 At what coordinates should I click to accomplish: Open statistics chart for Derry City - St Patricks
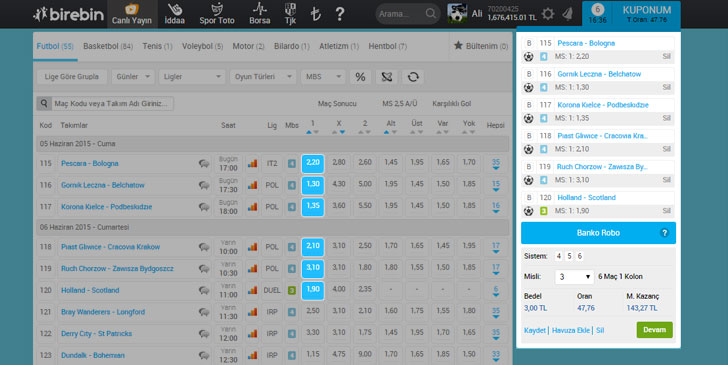click(252, 333)
